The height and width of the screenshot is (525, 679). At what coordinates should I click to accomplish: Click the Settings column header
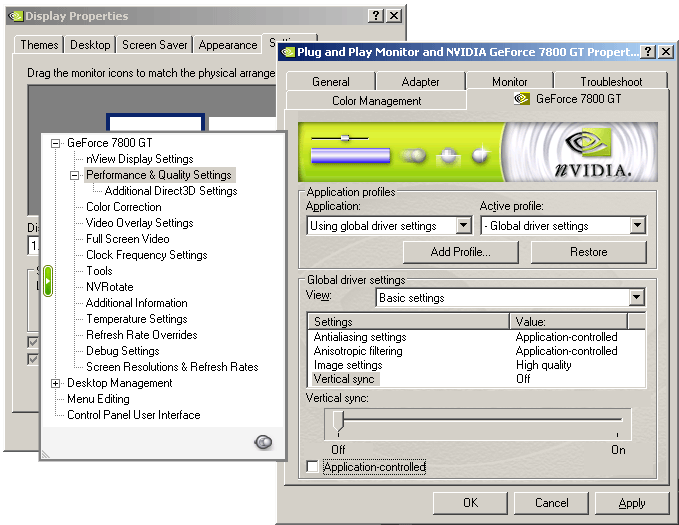pos(409,321)
